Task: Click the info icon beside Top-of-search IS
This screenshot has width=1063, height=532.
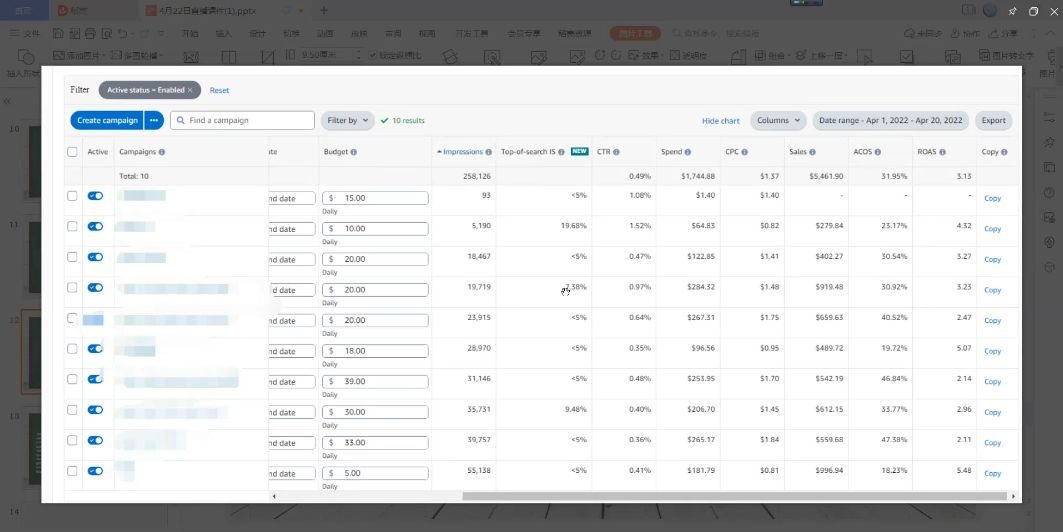Action: pos(561,152)
